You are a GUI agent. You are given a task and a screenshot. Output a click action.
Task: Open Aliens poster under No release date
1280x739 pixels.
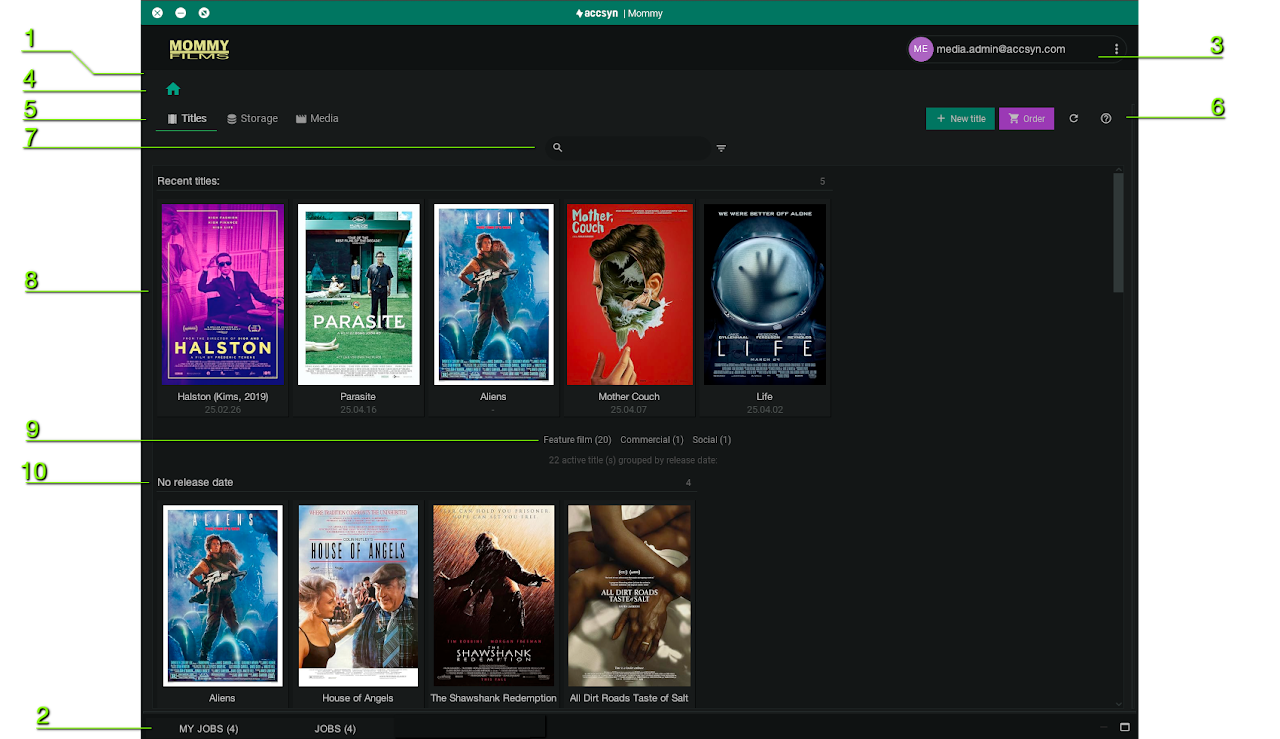click(222, 596)
